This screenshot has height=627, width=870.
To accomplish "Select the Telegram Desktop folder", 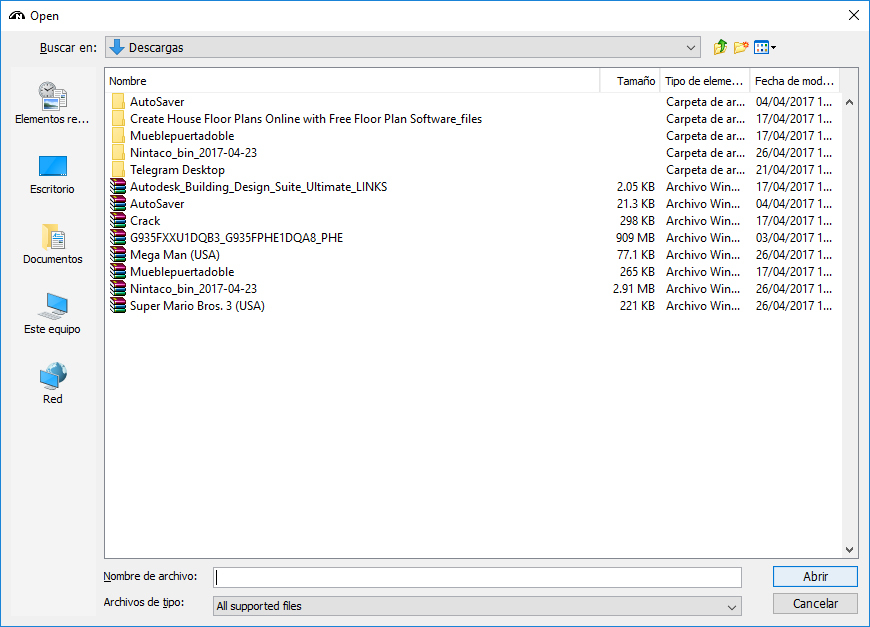I will click(x=177, y=170).
